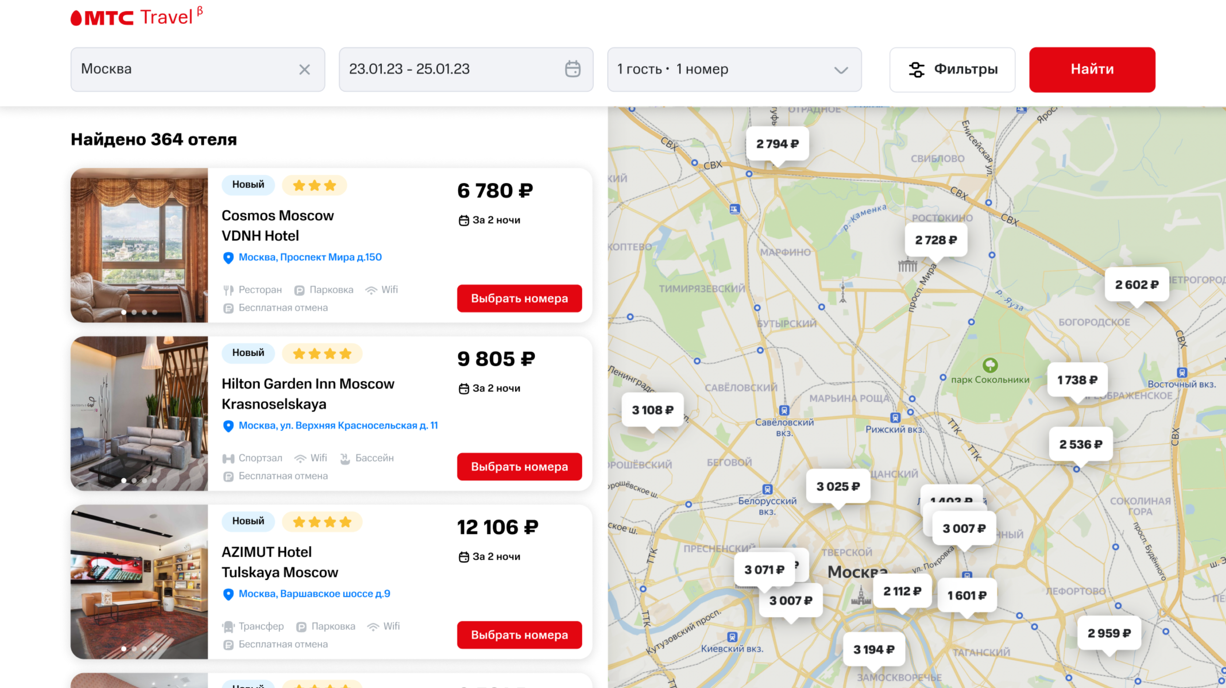Open the MTS Travel logo home link

coord(137,17)
